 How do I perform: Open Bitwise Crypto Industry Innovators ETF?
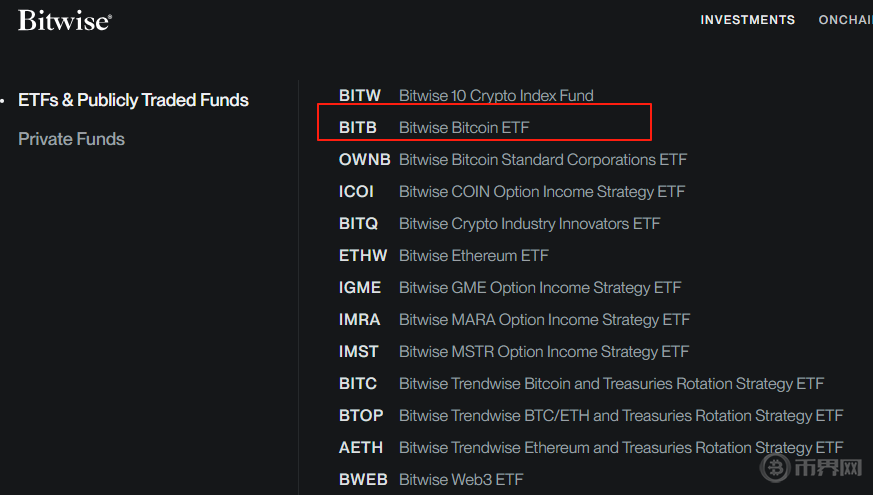[x=530, y=224]
